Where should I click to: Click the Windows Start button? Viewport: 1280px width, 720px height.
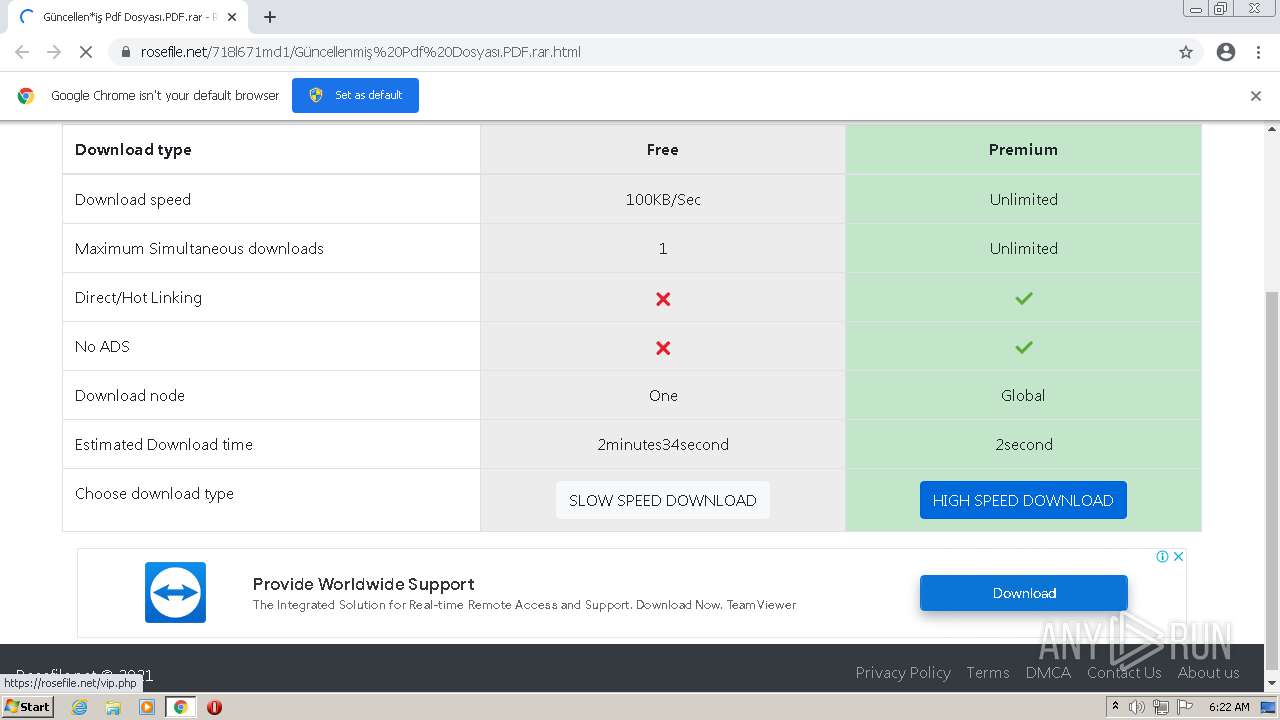tap(27, 706)
